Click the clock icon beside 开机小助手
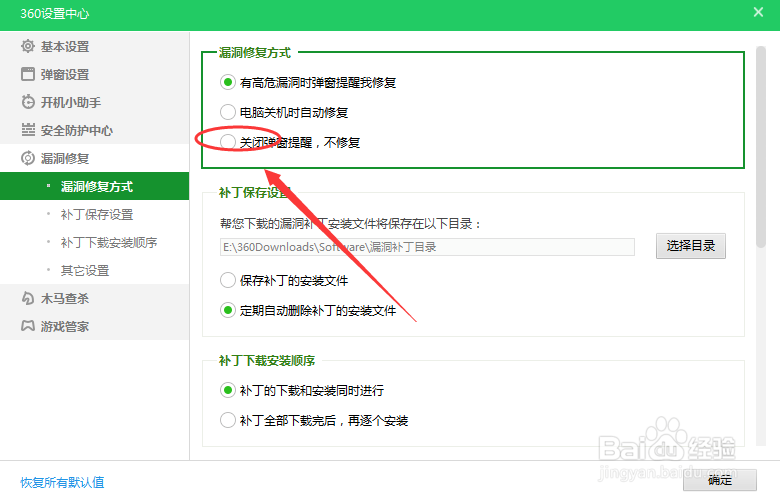The height and width of the screenshot is (500, 780). click(x=28, y=102)
